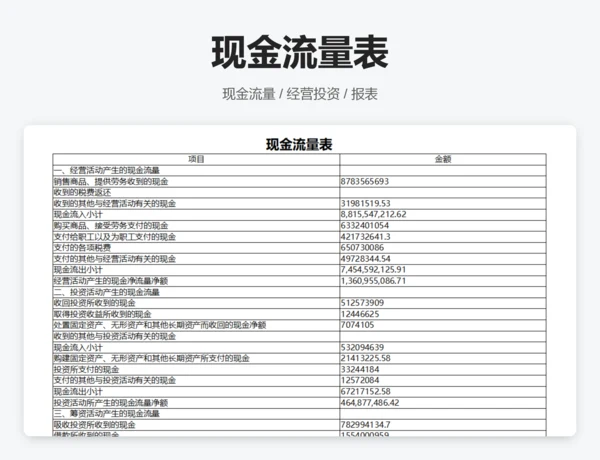The image size is (600, 460).
Task: Select the row 三、筹资活动产生的现金流量
Action: tap(299, 414)
